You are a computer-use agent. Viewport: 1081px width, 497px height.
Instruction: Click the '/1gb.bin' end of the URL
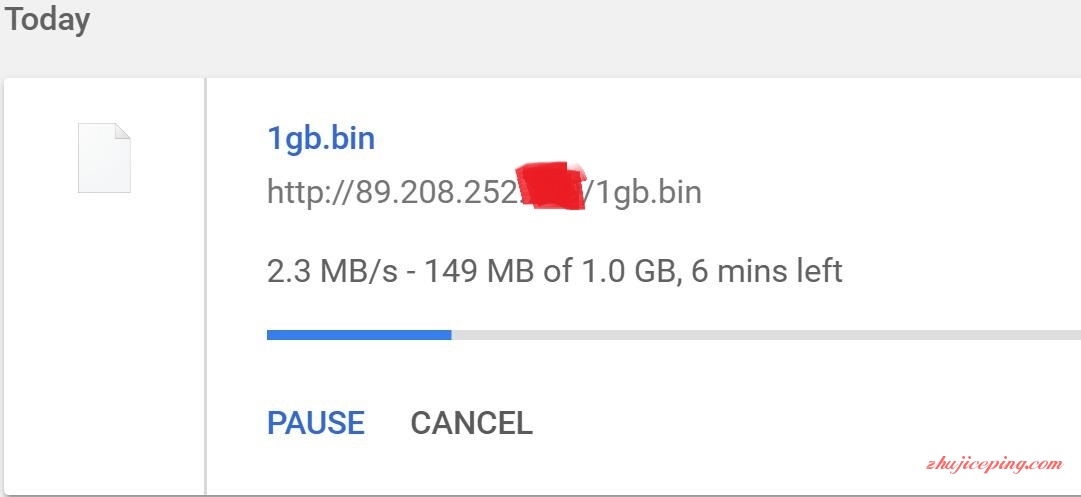(643, 192)
